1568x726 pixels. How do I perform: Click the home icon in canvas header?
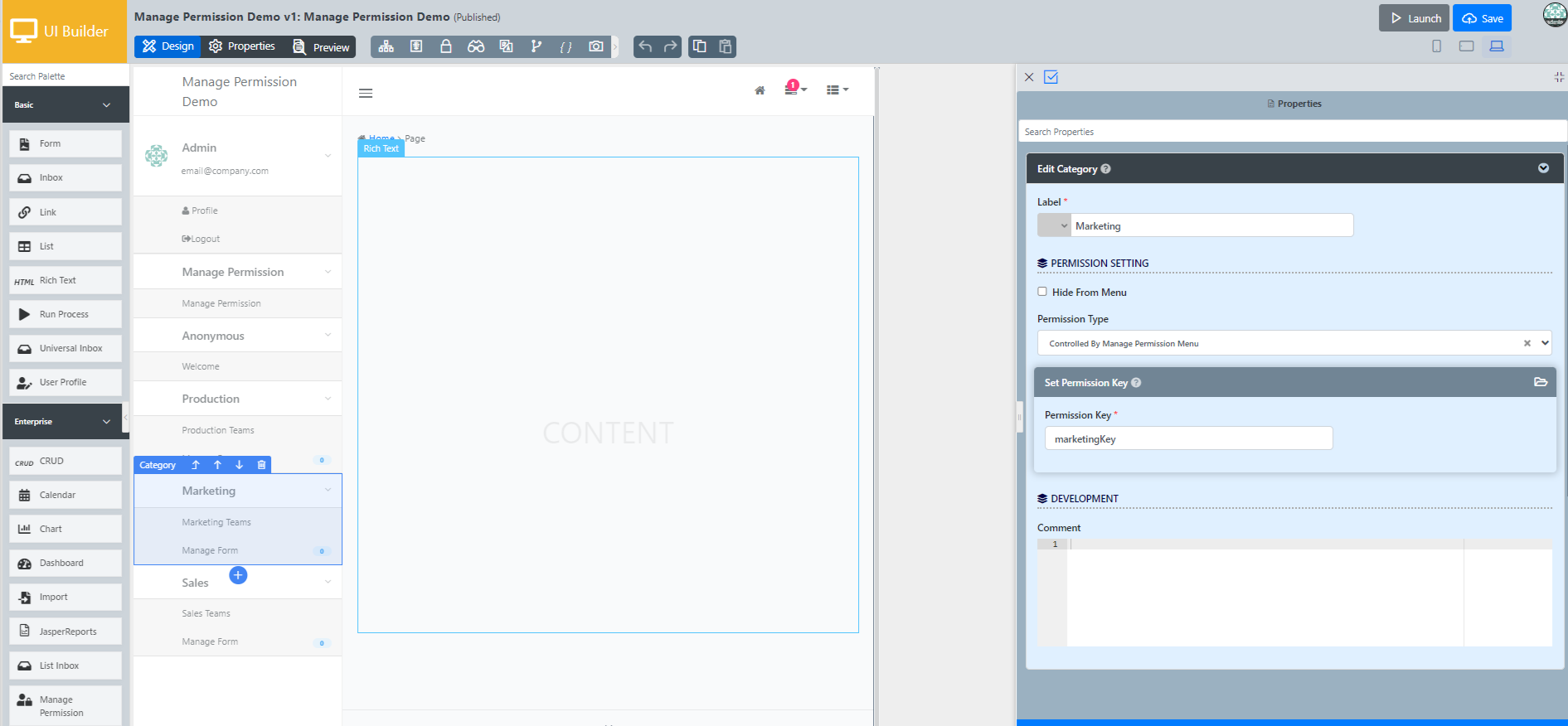click(x=760, y=90)
